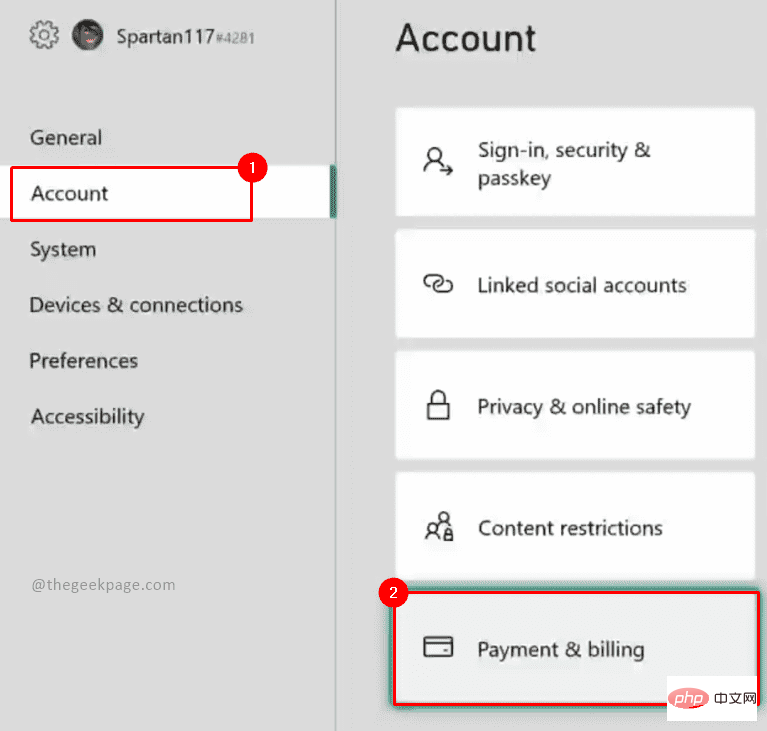Click the red step 2 badge
Viewport: 767px width, 731px height.
pyautogui.click(x=393, y=592)
